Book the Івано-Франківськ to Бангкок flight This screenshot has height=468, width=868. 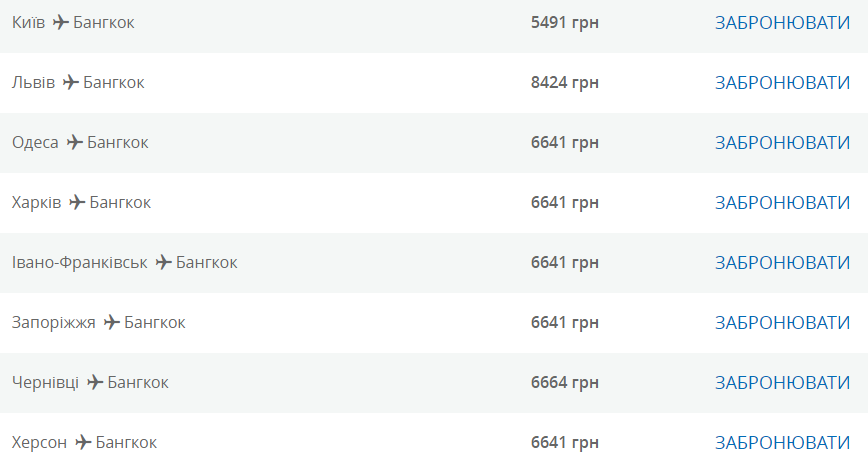782,262
